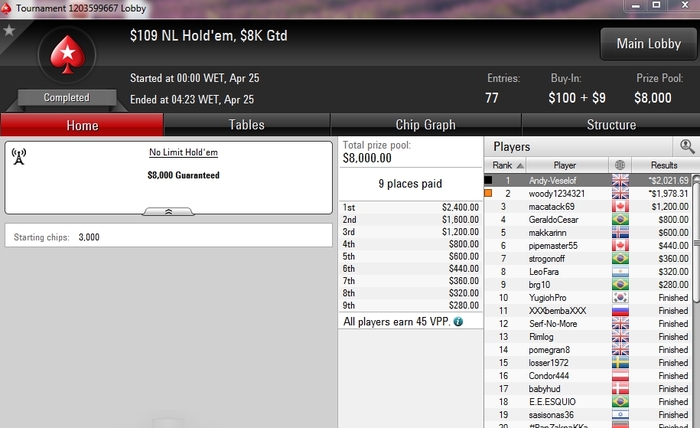Click the favorite star icon

(x=9, y=30)
